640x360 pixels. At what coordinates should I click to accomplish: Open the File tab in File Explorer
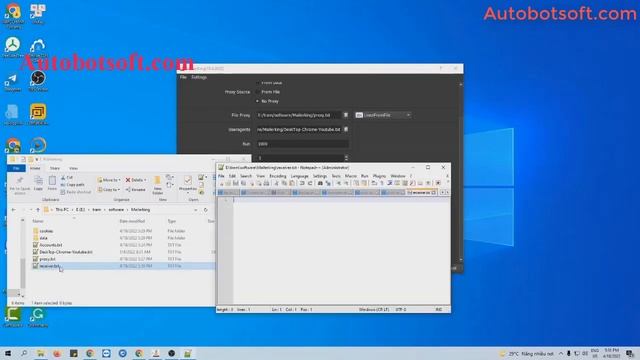coord(16,168)
